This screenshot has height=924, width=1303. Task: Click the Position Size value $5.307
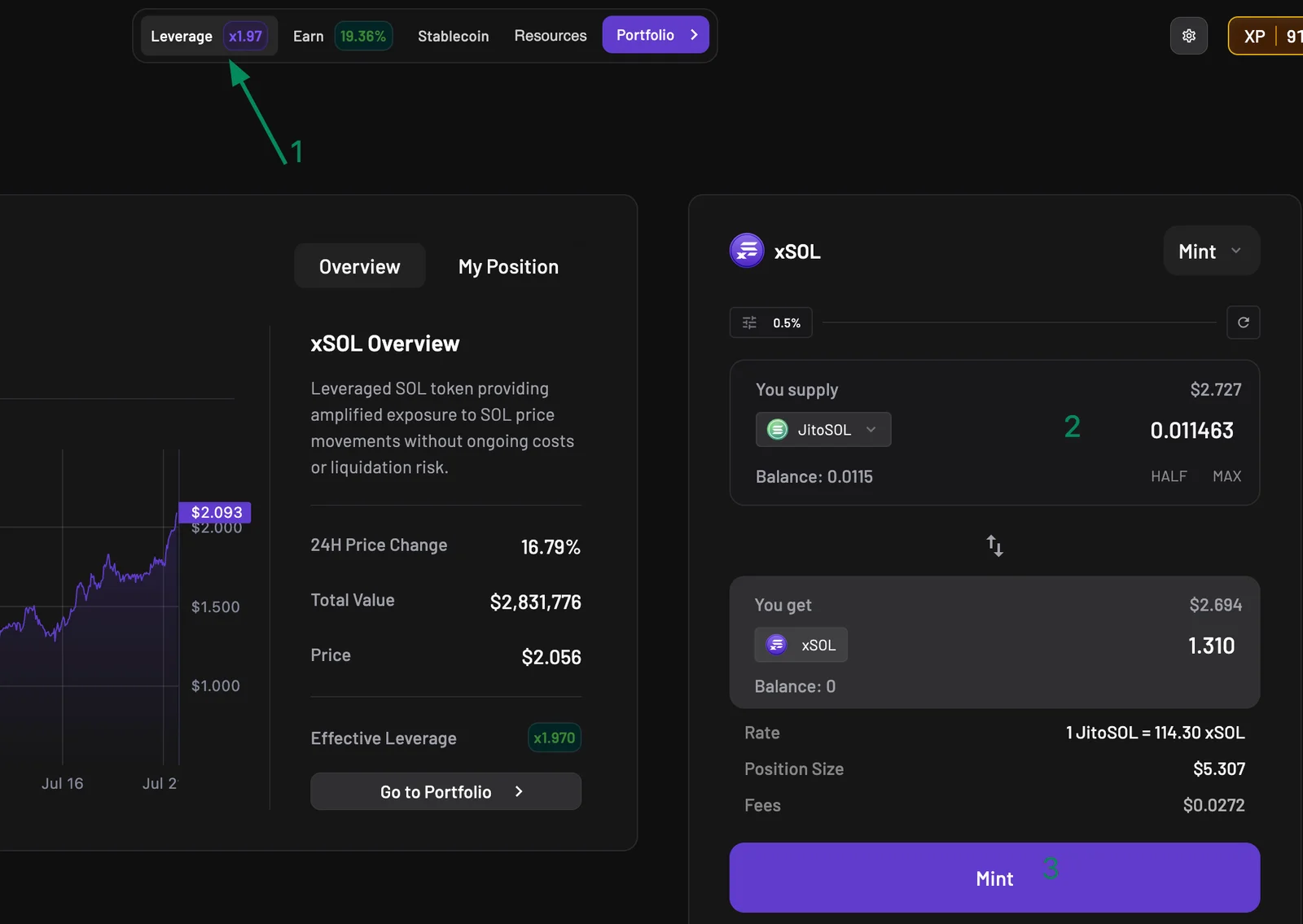click(1218, 769)
